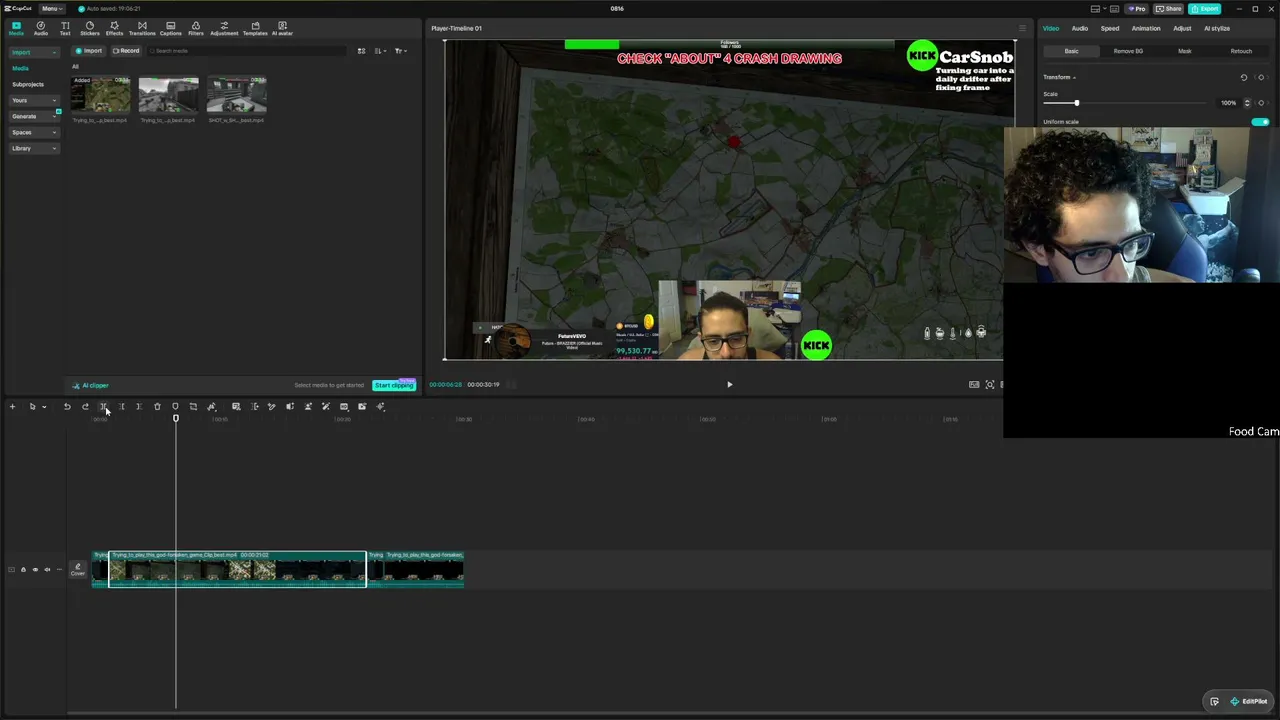Open the selection tool mode dropdown
Image resolution: width=1280 pixels, height=720 pixels.
[44, 407]
